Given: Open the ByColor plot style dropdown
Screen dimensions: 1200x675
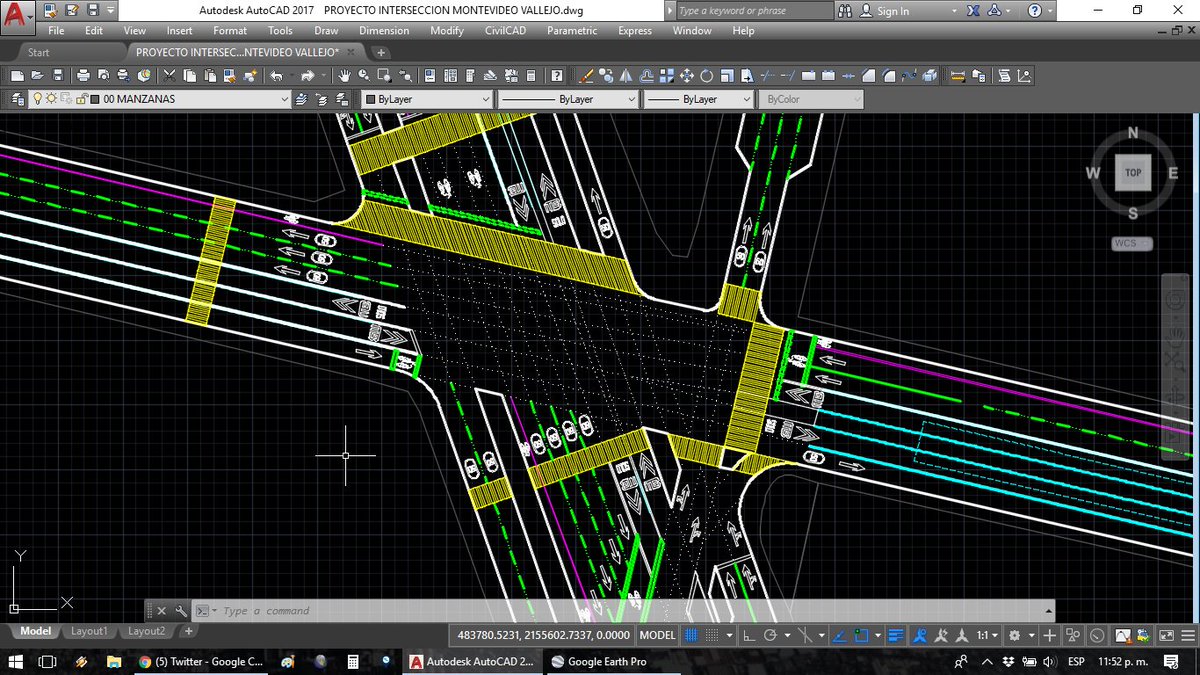Looking at the screenshot, I should (x=856, y=99).
